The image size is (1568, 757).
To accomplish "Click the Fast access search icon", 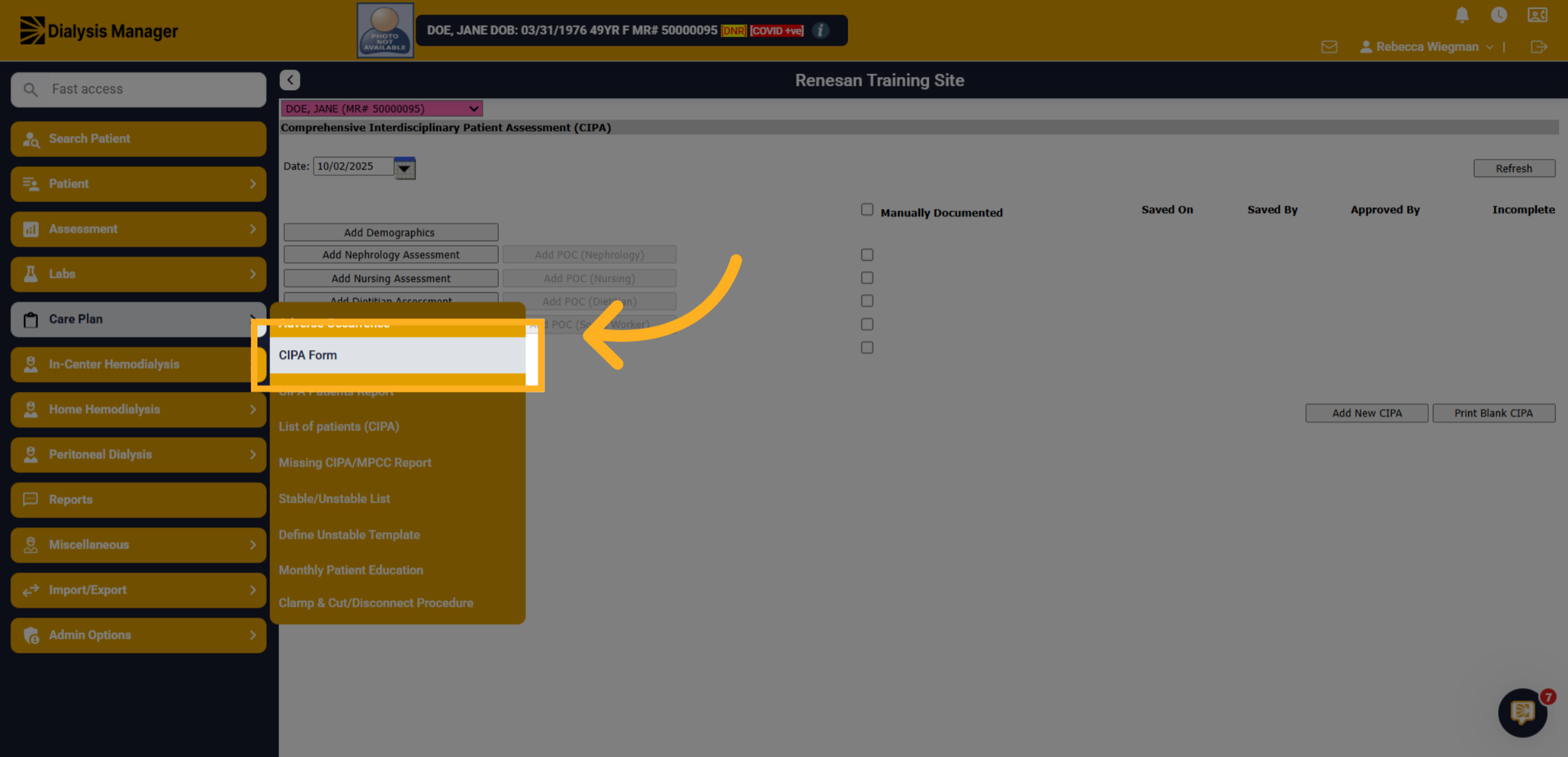I will 31,89.
